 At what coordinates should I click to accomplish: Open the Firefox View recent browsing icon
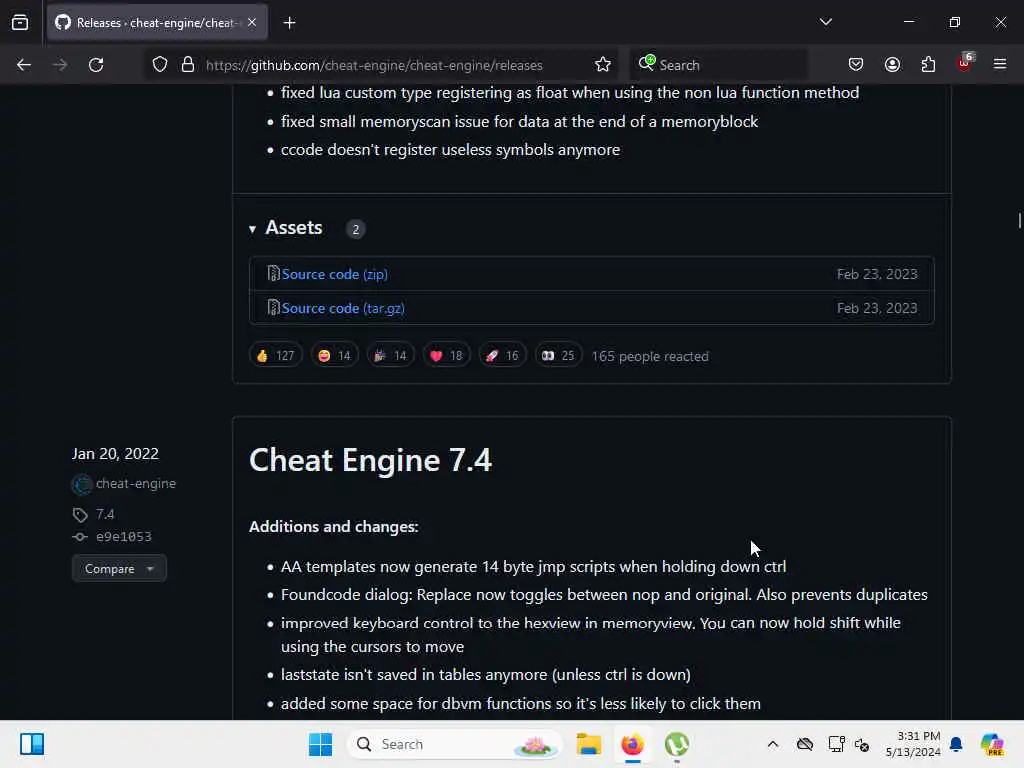click(x=20, y=23)
